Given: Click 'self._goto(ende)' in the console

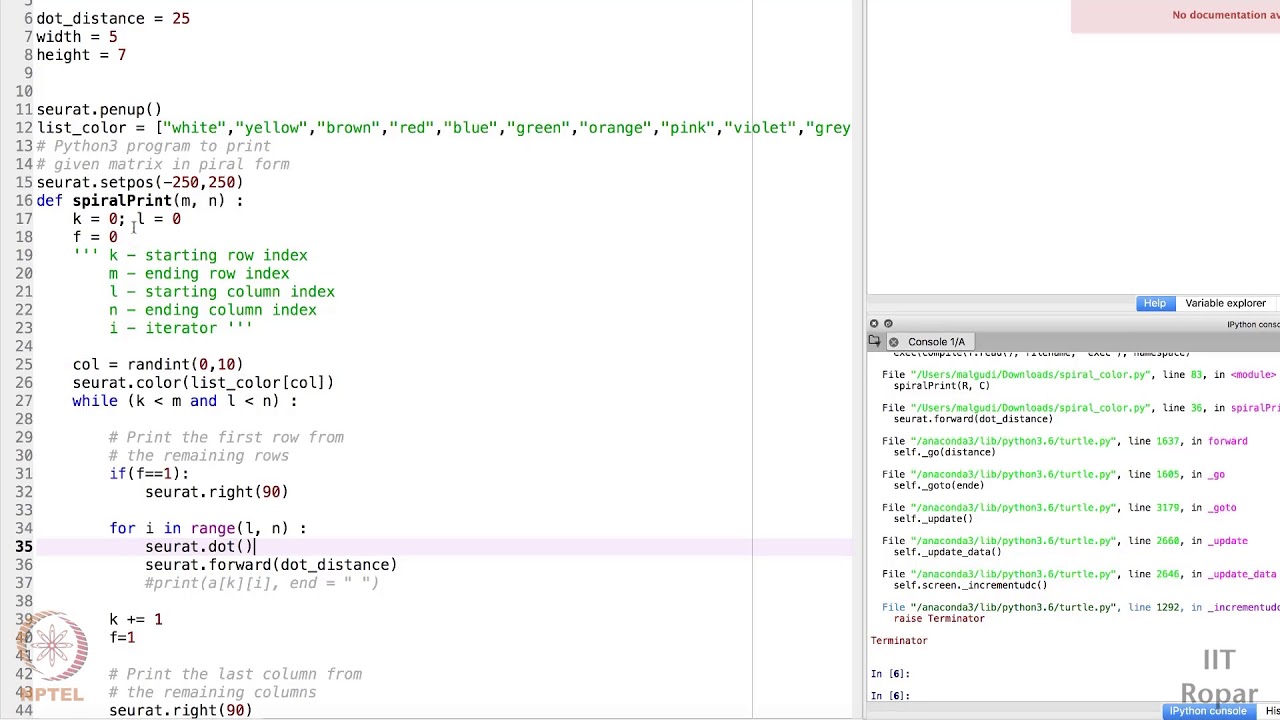Looking at the screenshot, I should click(939, 486).
